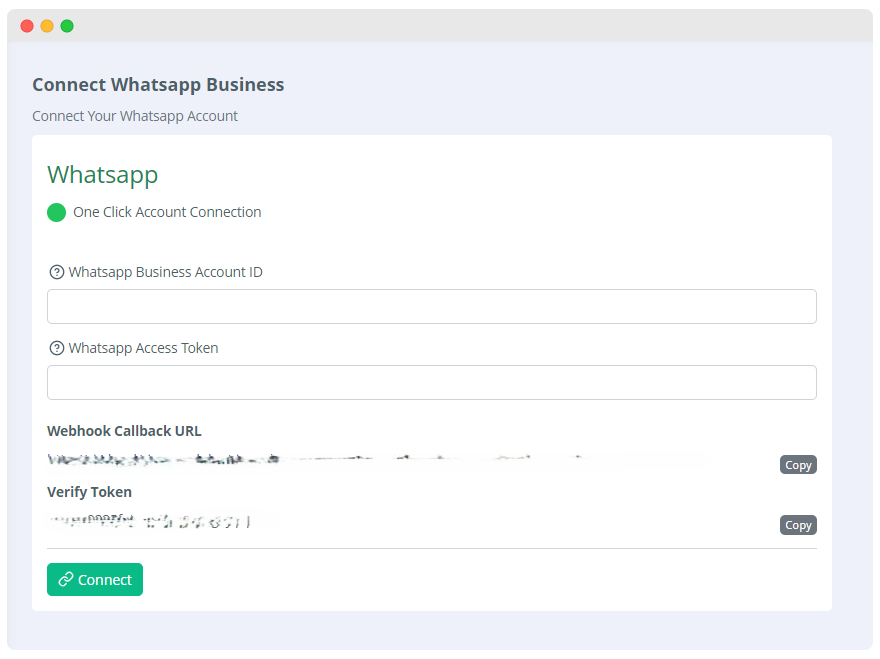Click the blurred verify token value
This screenshot has width=880, height=659.
(149, 522)
